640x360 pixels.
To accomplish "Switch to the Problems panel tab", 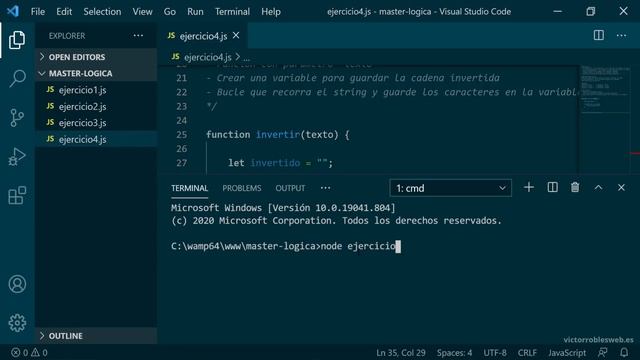I will tap(242, 188).
